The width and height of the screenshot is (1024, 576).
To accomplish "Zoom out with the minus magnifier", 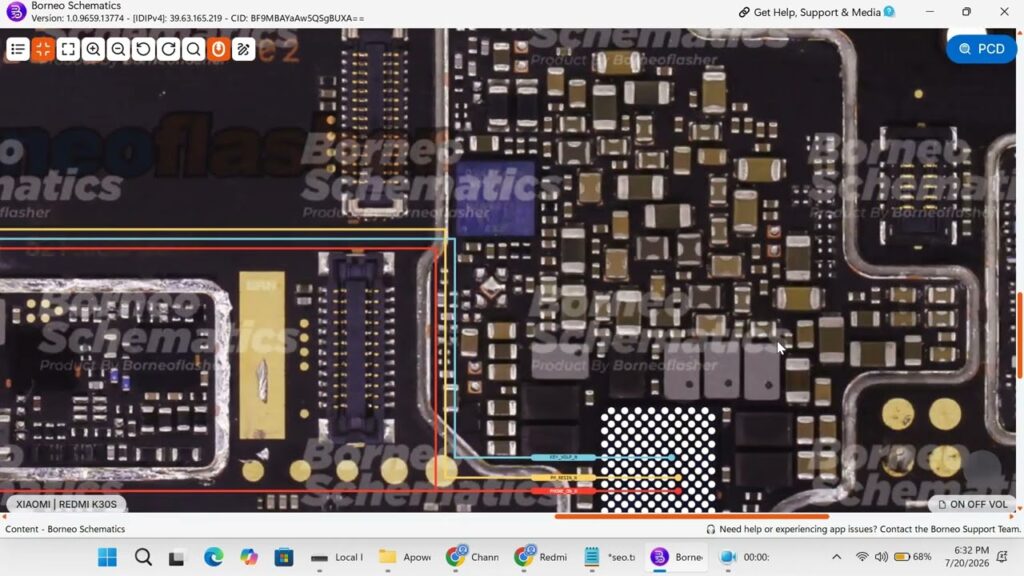I will point(118,49).
